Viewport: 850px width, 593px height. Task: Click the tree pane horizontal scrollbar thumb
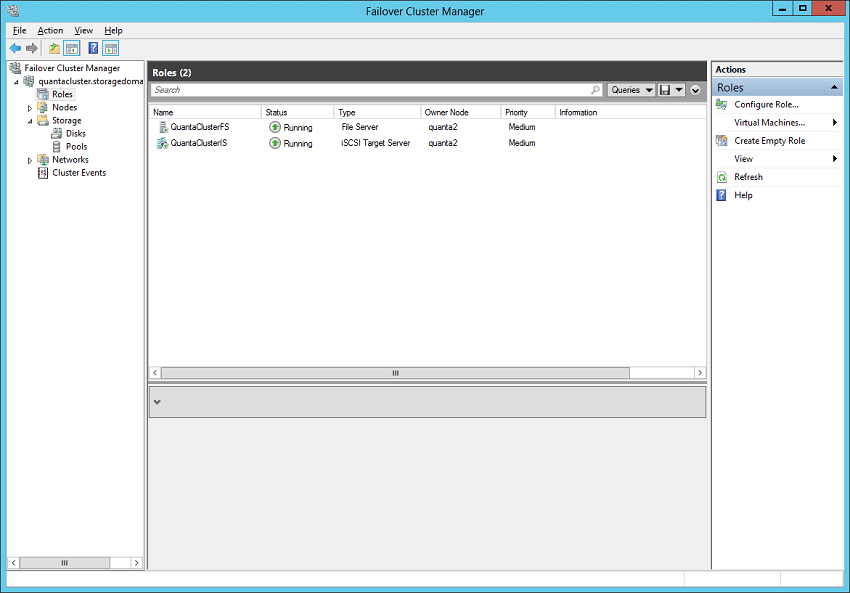pyautogui.click(x=65, y=563)
